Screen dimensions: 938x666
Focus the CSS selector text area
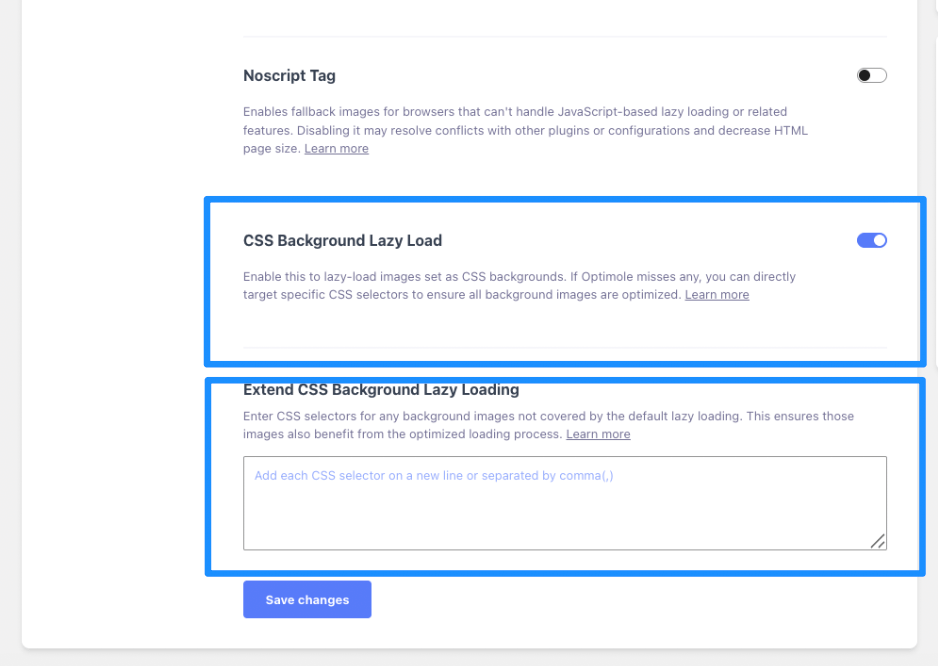(x=564, y=512)
